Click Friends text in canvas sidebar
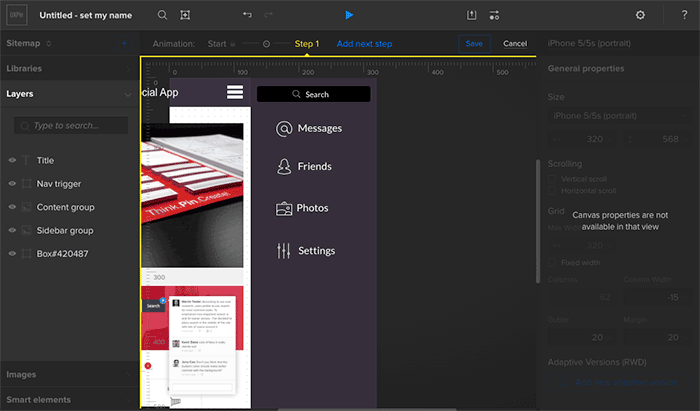Viewport: 700px width, 411px height. click(x=315, y=166)
